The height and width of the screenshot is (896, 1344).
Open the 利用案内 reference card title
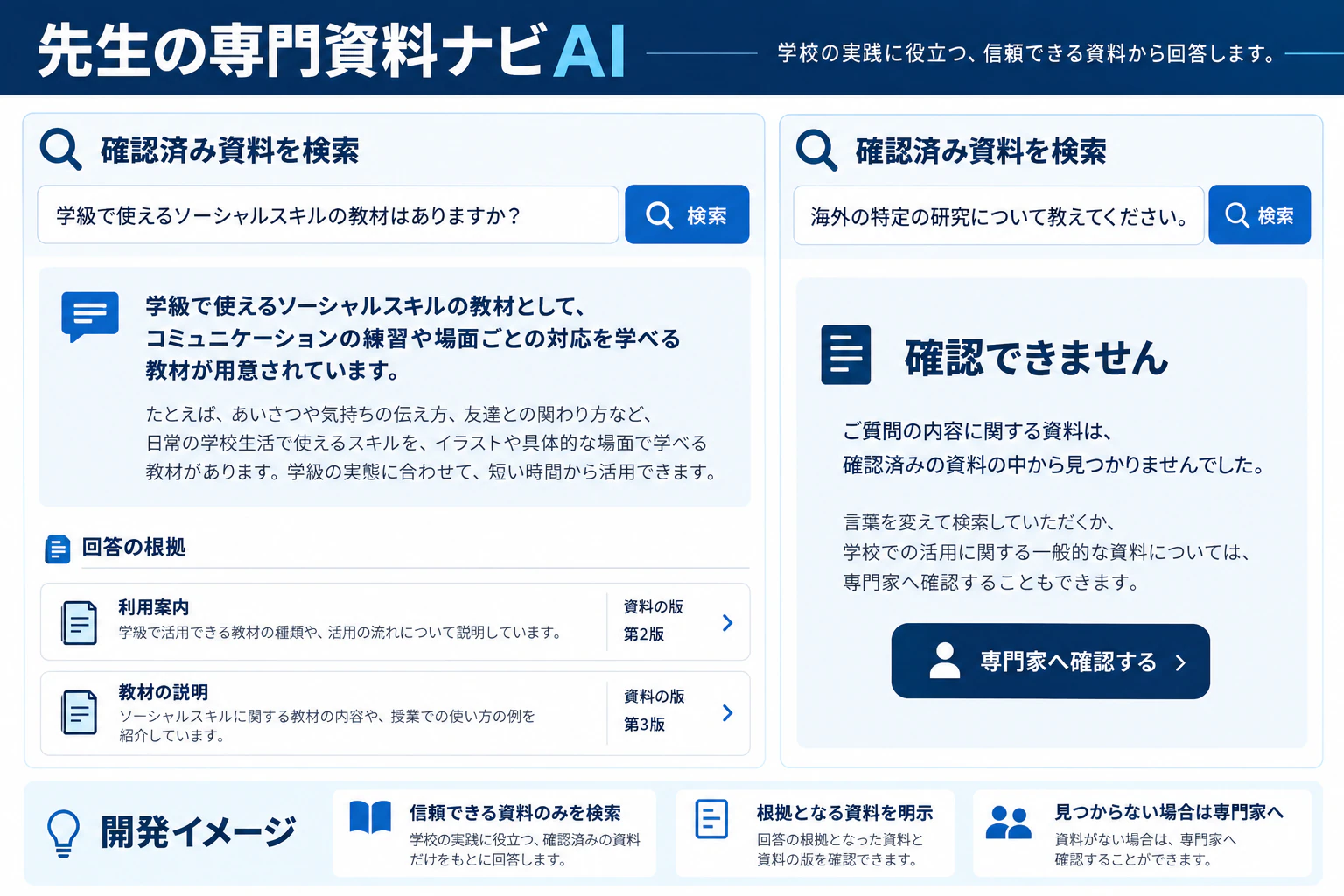pos(154,607)
